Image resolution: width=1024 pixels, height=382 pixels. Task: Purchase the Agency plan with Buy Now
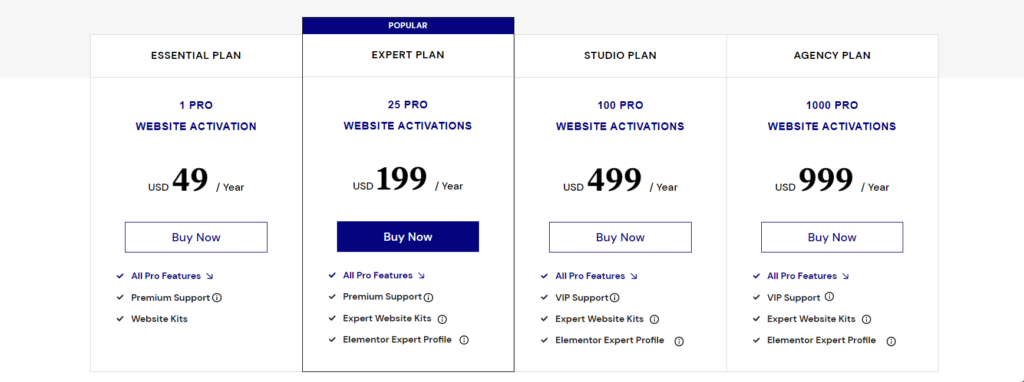pyautogui.click(x=832, y=237)
